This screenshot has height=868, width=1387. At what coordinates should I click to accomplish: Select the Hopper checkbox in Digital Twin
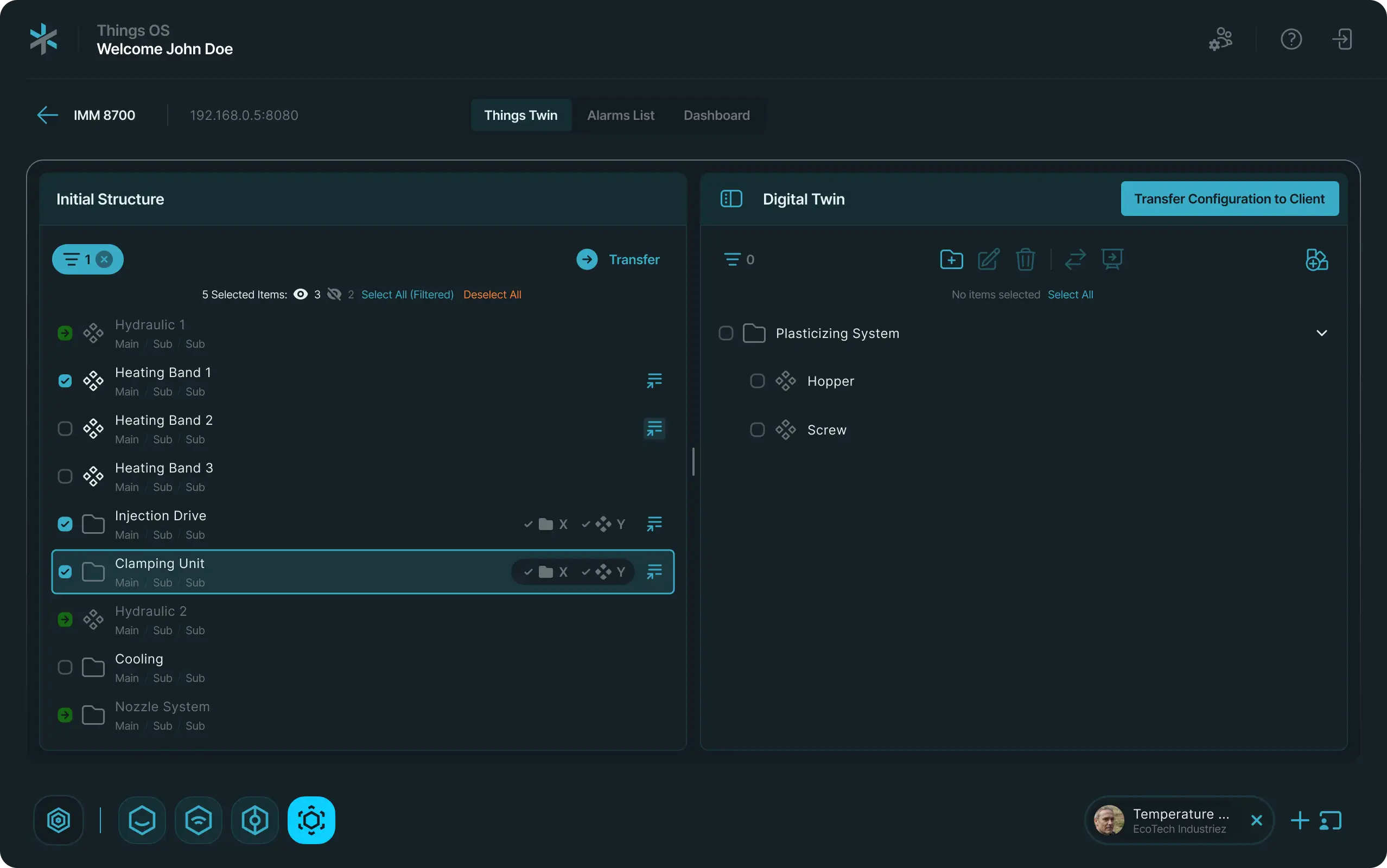(757, 381)
